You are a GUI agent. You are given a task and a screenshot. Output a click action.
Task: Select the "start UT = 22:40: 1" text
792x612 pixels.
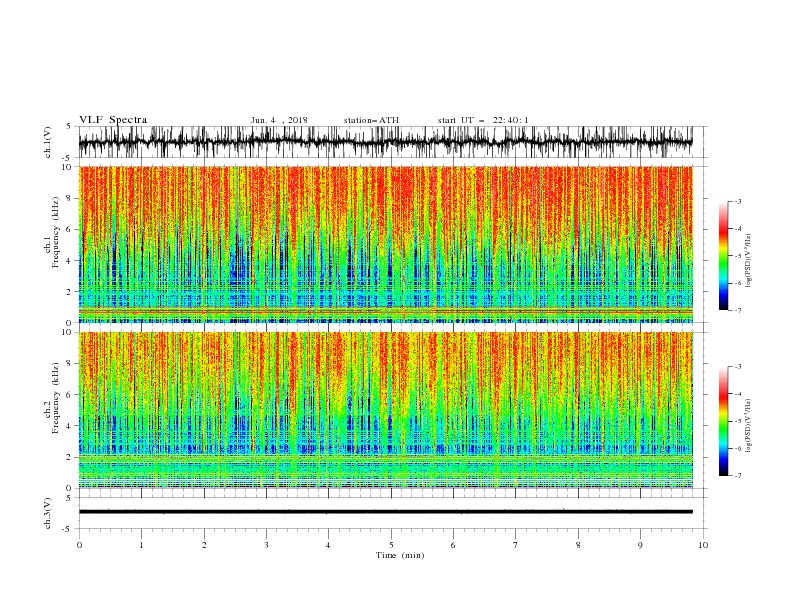(x=483, y=120)
